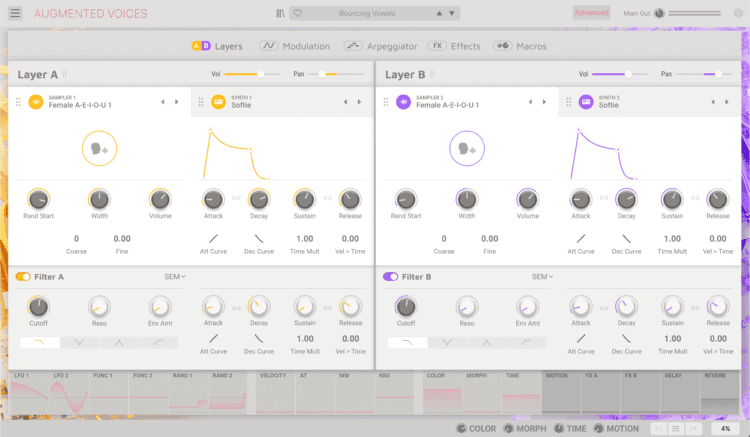Switch to the Arpeggiator tab
This screenshot has height=437, width=750.
(381, 46)
